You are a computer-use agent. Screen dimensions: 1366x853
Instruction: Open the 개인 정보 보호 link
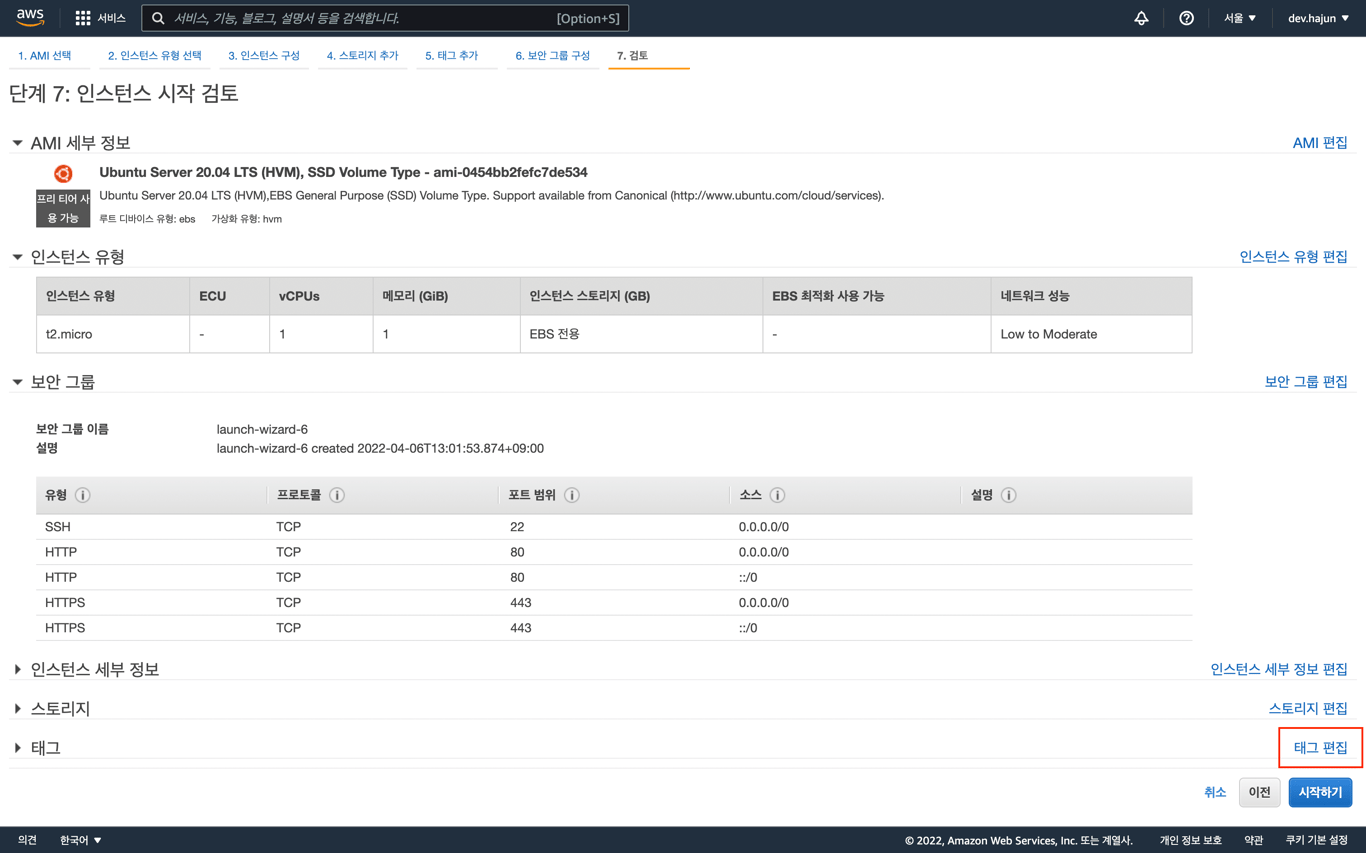[1190, 840]
